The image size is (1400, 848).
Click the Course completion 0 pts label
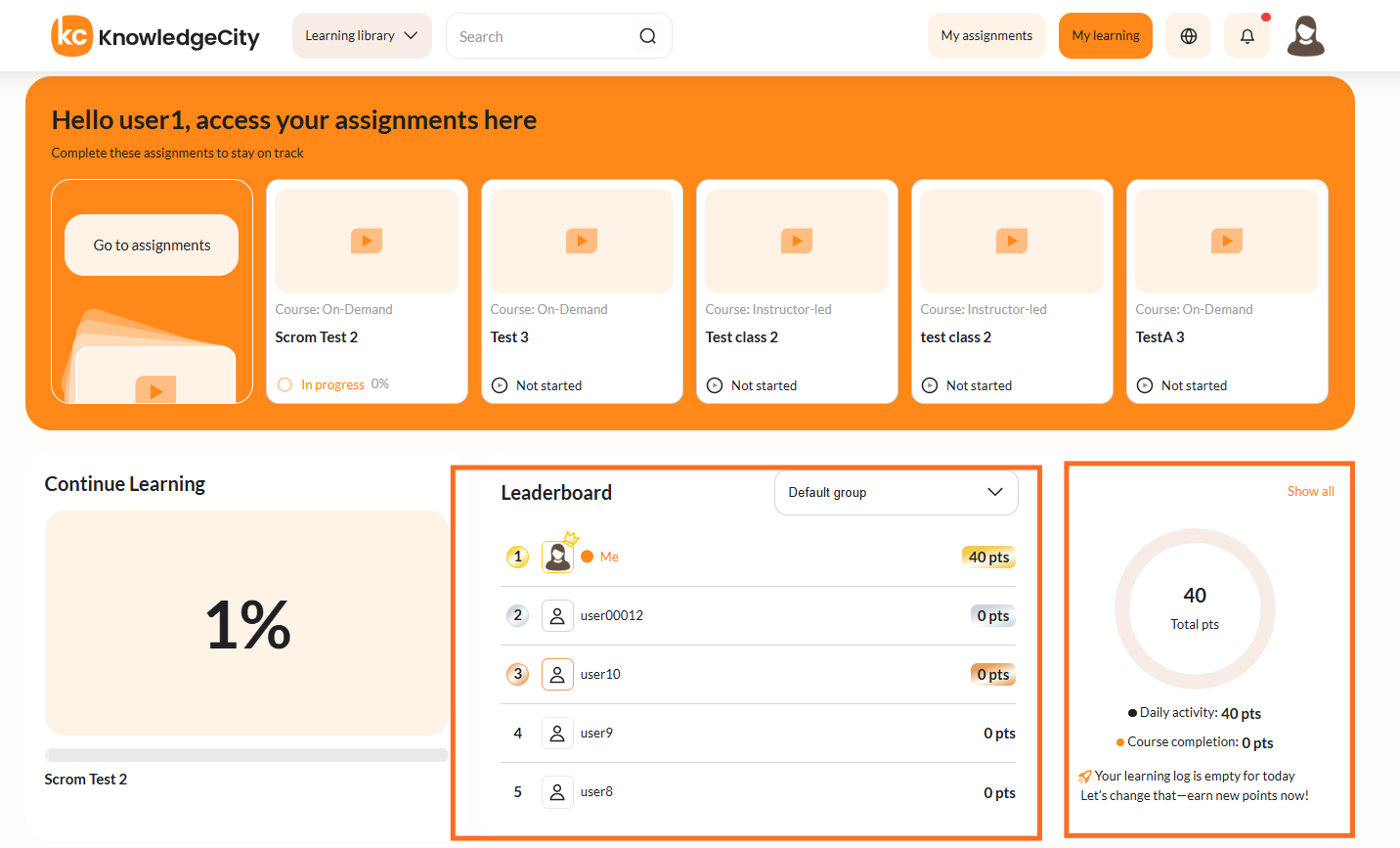[1195, 742]
